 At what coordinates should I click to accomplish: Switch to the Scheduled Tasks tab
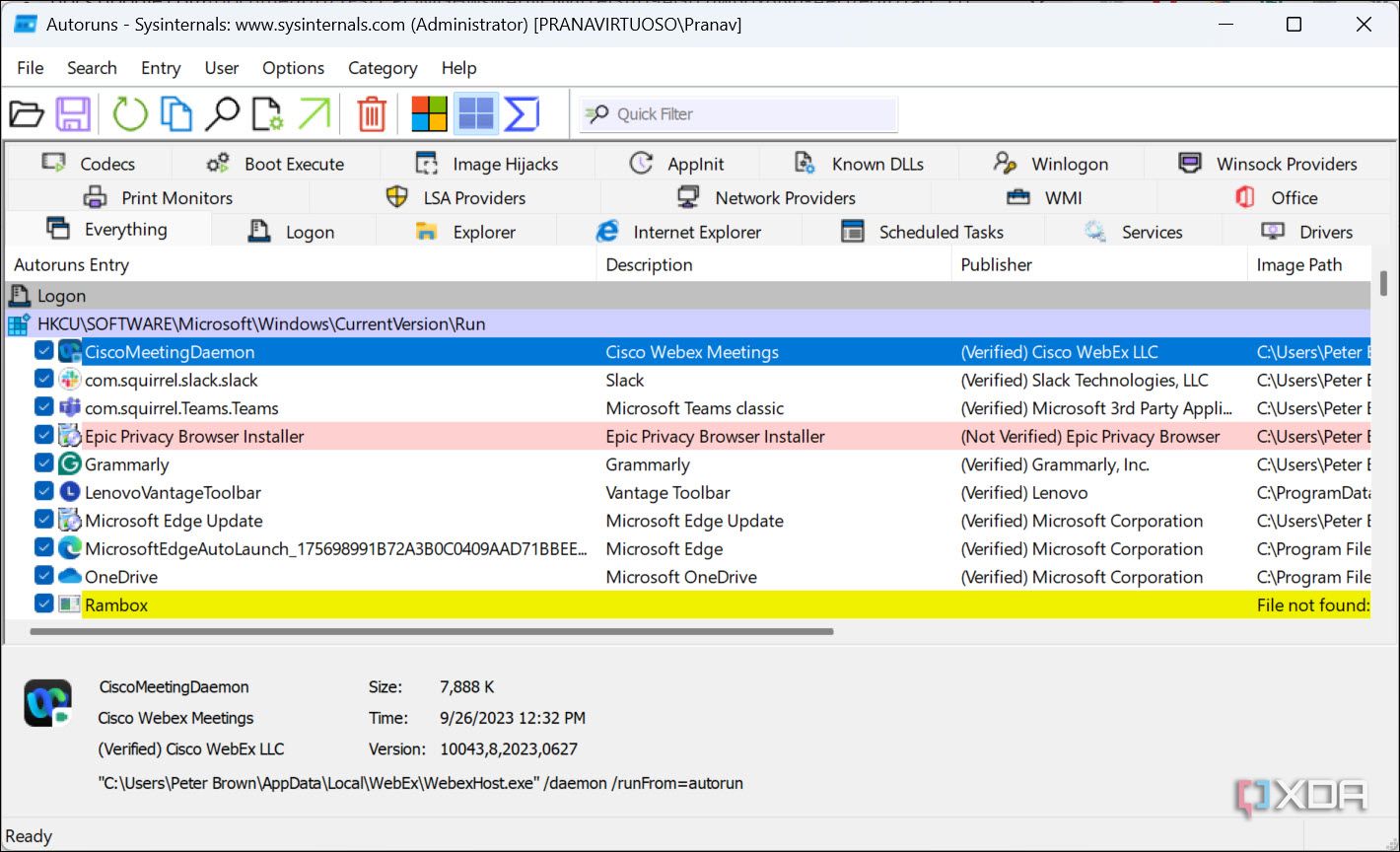pyautogui.click(x=922, y=232)
